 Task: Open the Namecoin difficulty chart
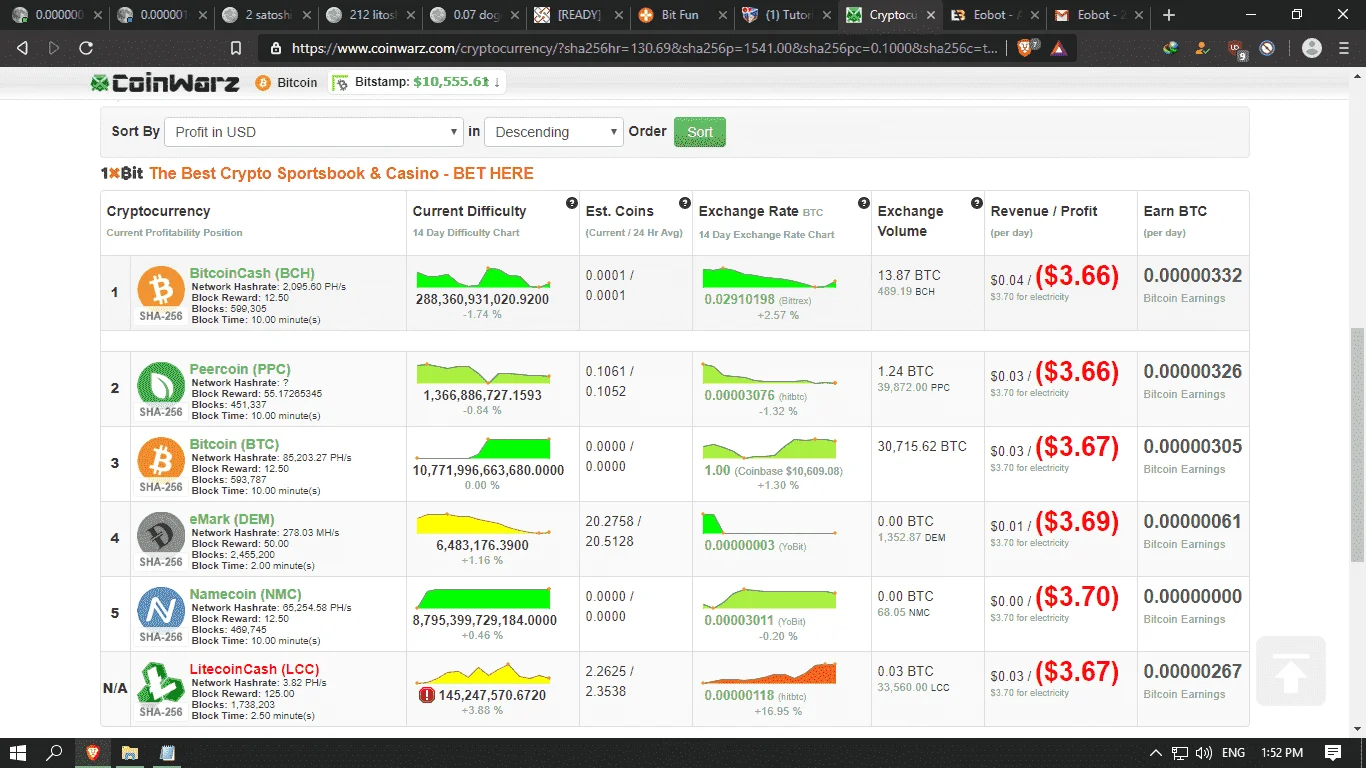(x=484, y=598)
